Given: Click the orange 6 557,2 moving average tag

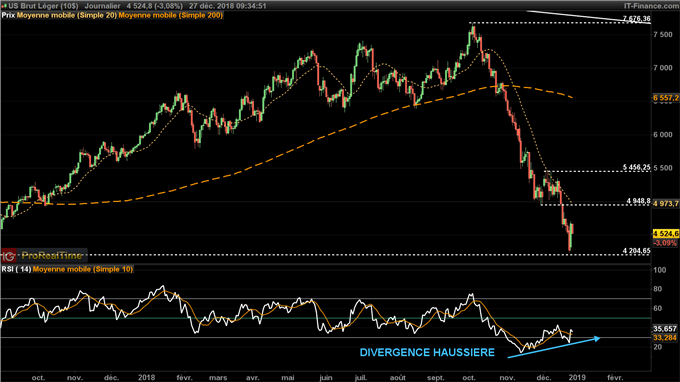Looking at the screenshot, I should coord(666,98).
